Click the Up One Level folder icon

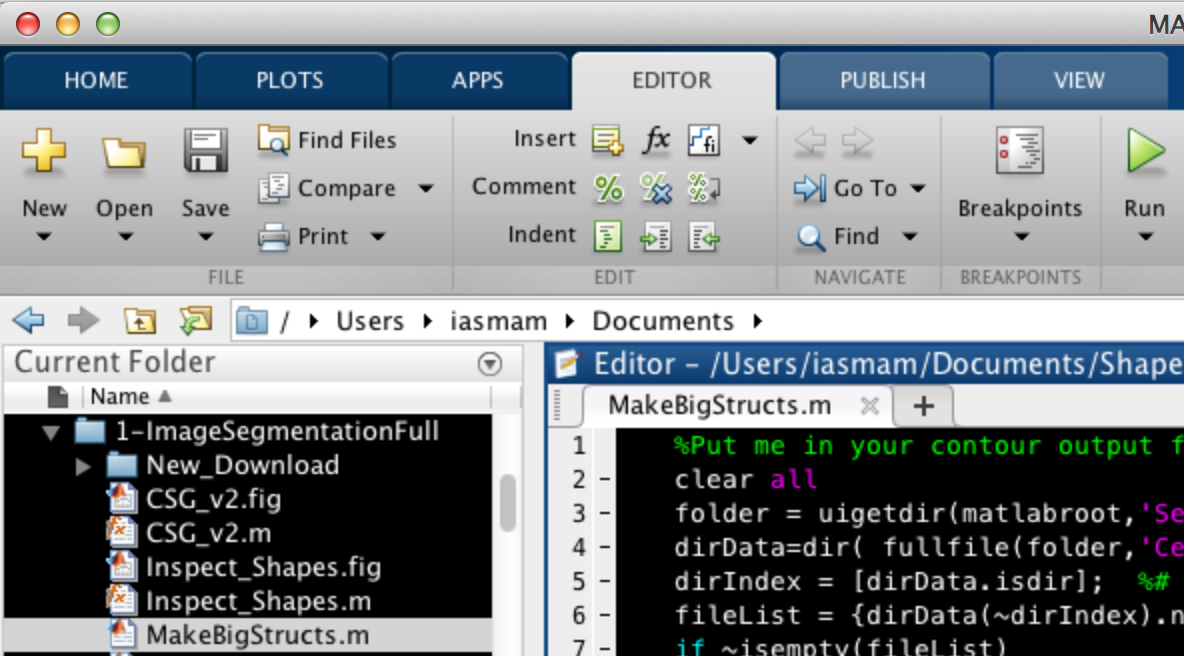coord(140,321)
